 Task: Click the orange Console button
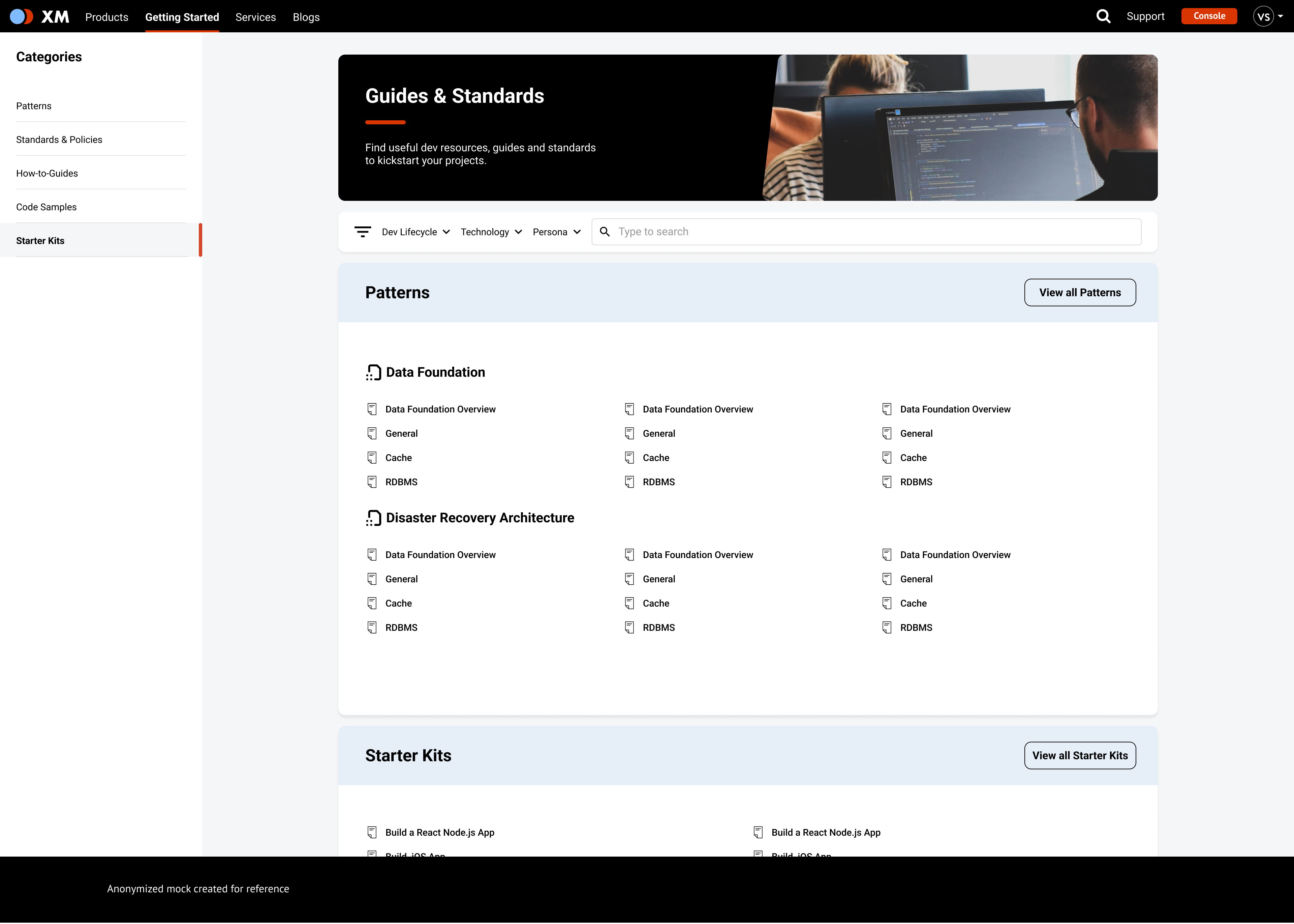coord(1209,16)
